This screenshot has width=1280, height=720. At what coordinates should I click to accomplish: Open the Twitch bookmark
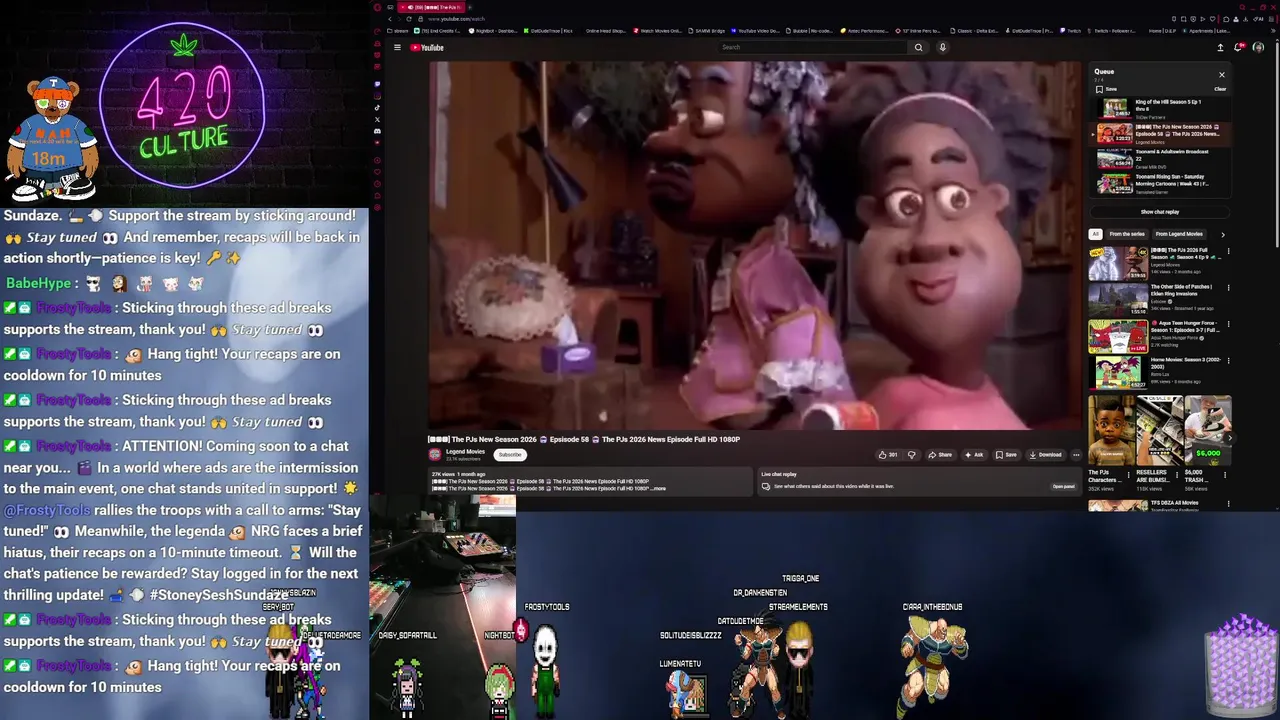point(1072,31)
